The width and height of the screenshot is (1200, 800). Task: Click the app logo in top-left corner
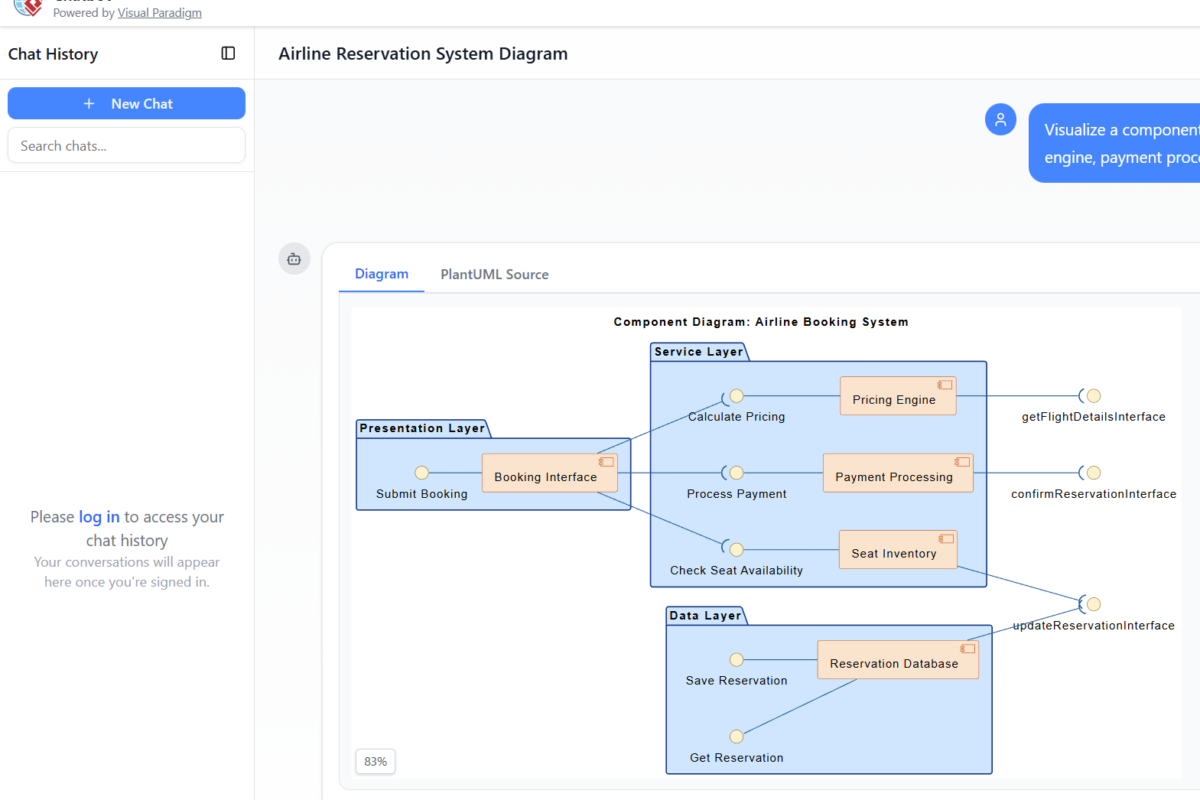(29, 7)
